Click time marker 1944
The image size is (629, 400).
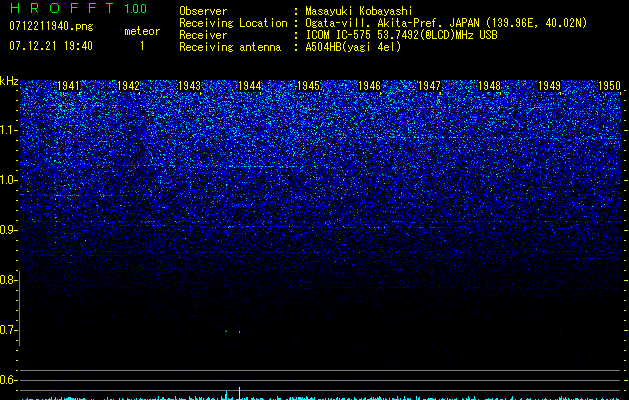[x=249, y=86]
